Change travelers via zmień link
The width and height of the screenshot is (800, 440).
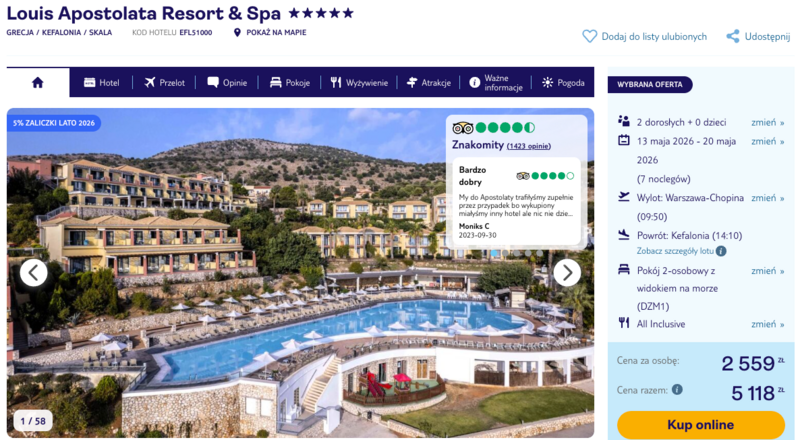(x=767, y=123)
